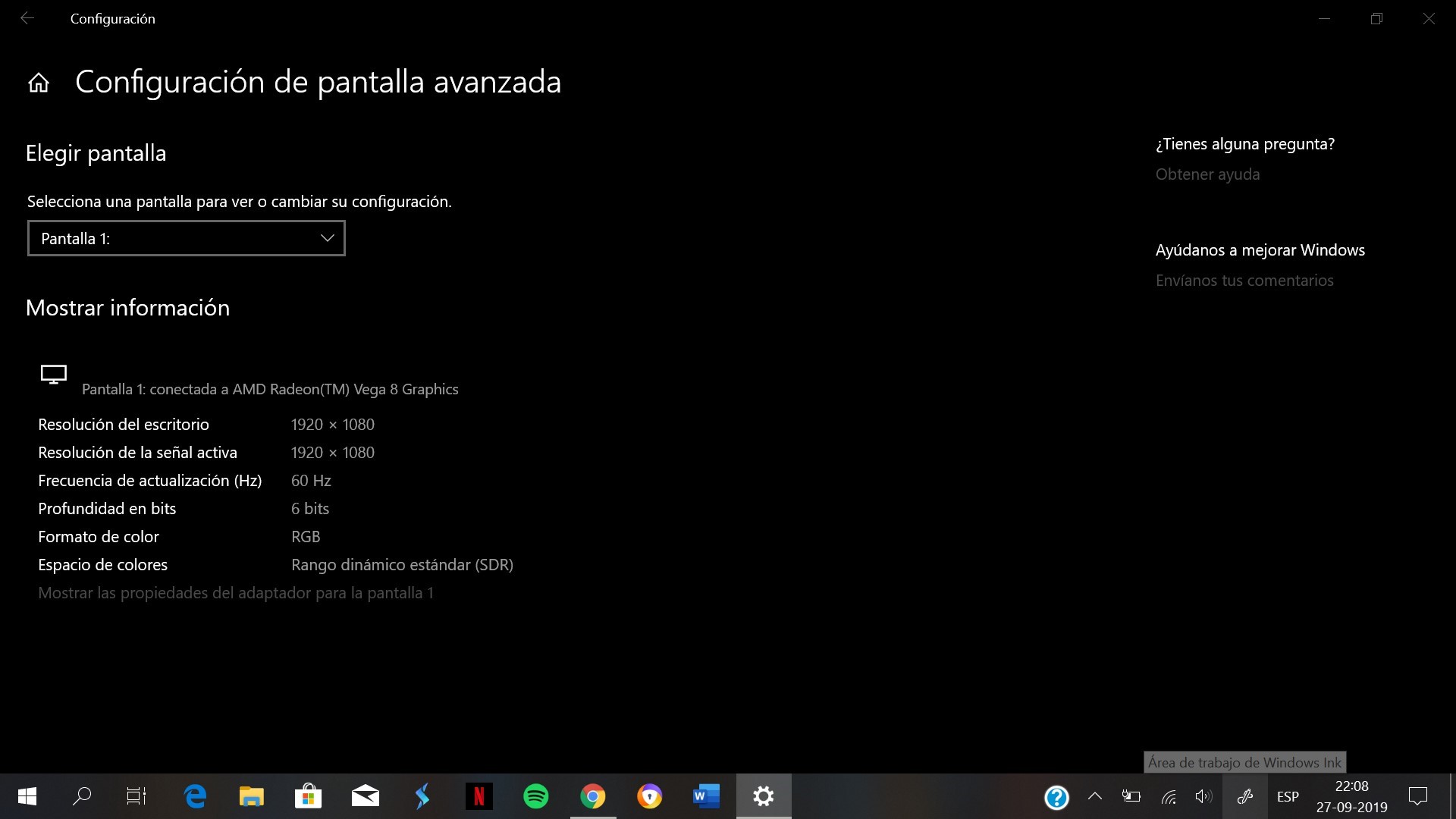Open File Explorer from taskbar
Image resolution: width=1456 pixels, height=819 pixels.
coord(251,796)
